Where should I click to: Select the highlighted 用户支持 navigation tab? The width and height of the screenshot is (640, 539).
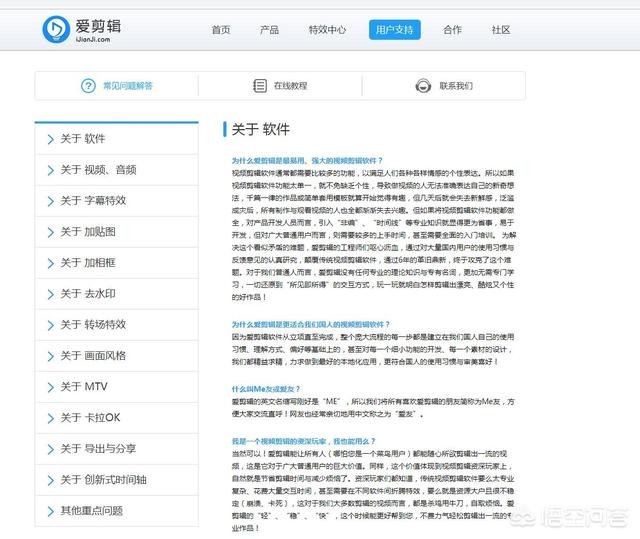[394, 30]
